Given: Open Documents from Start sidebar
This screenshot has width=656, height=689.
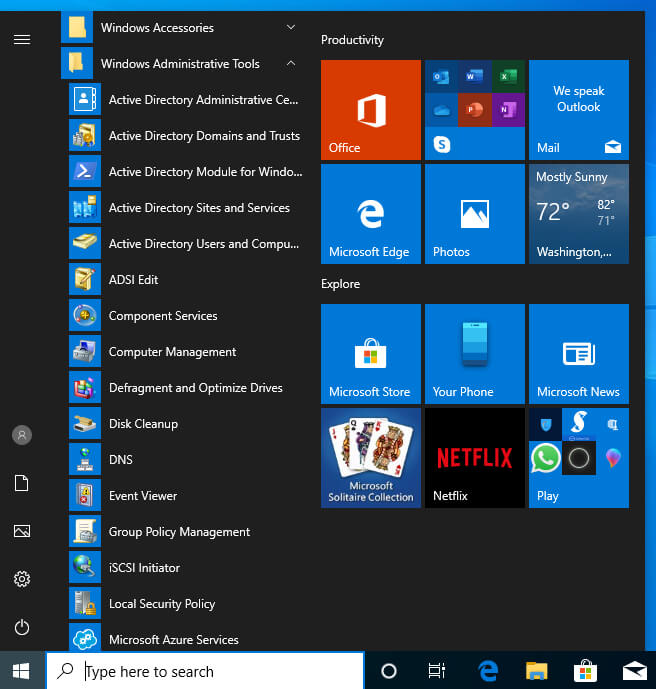Looking at the screenshot, I should click(x=22, y=483).
